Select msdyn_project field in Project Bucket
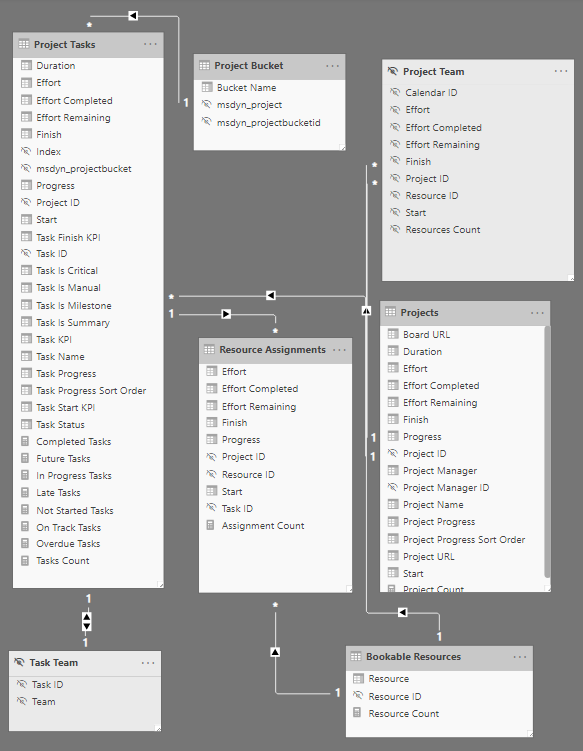The width and height of the screenshot is (583, 751). click(x=249, y=104)
